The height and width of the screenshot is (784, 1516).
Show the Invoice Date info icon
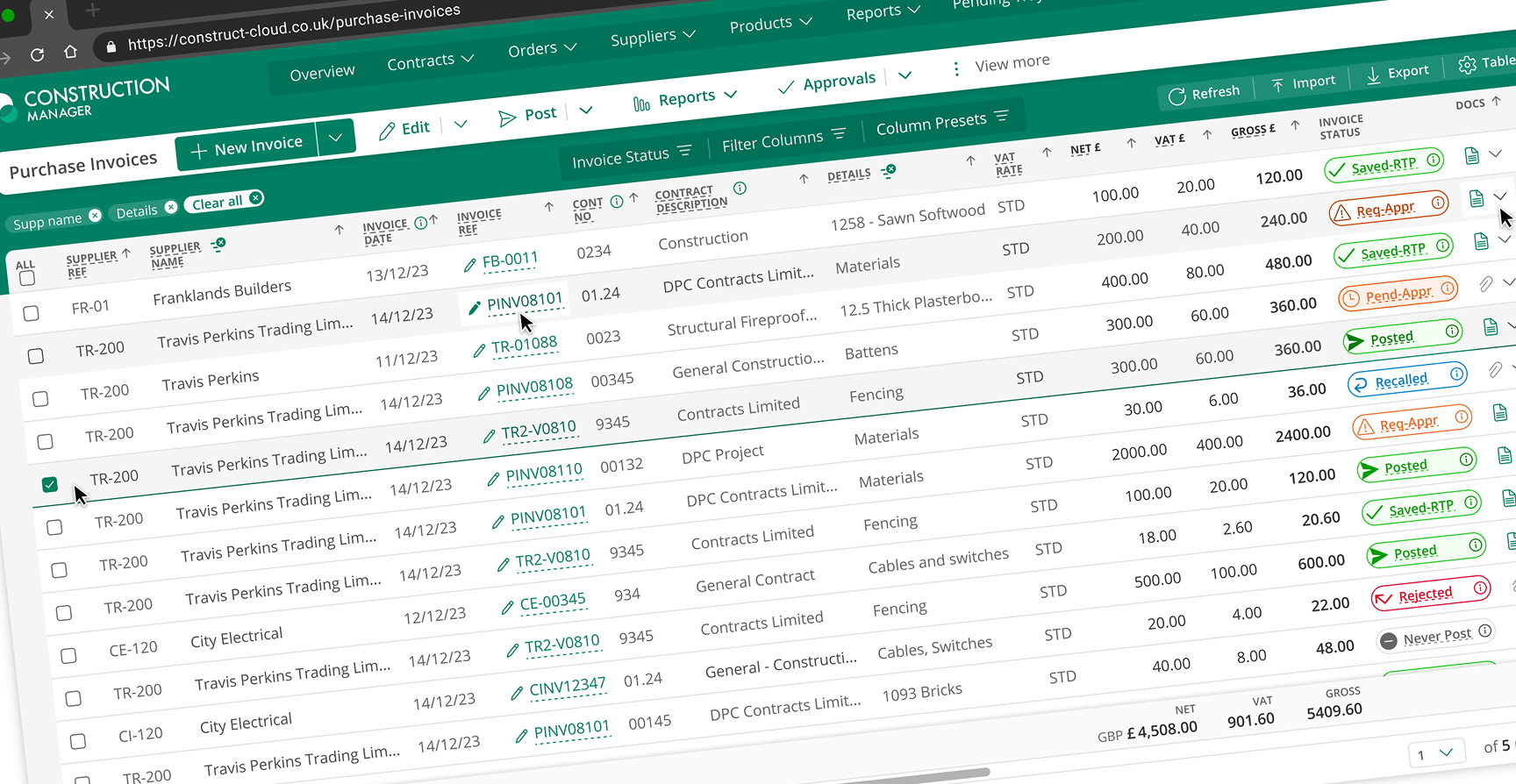pyautogui.click(x=420, y=223)
